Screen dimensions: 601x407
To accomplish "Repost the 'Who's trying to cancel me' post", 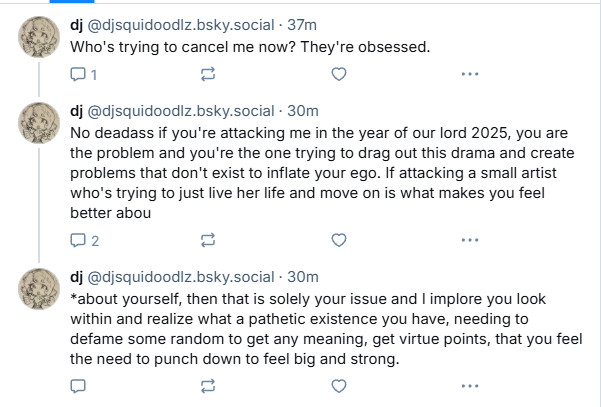I will click(x=208, y=74).
